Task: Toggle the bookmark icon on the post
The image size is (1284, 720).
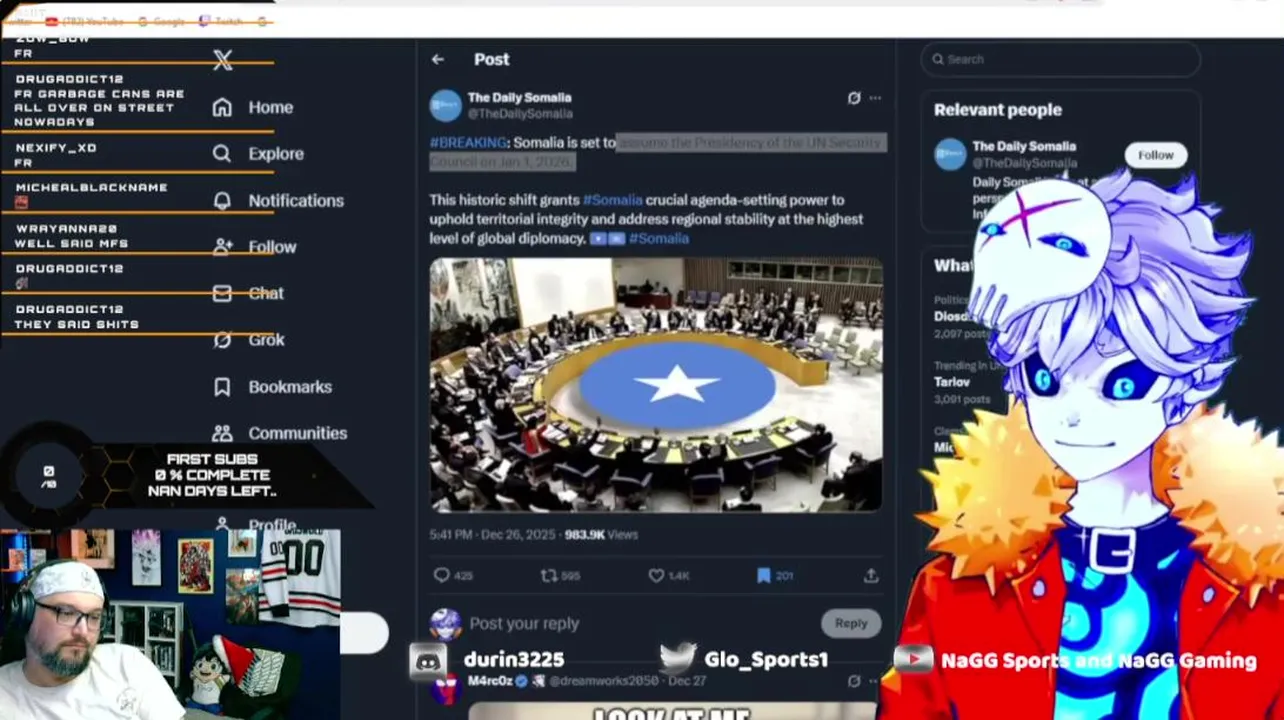Action: (763, 575)
